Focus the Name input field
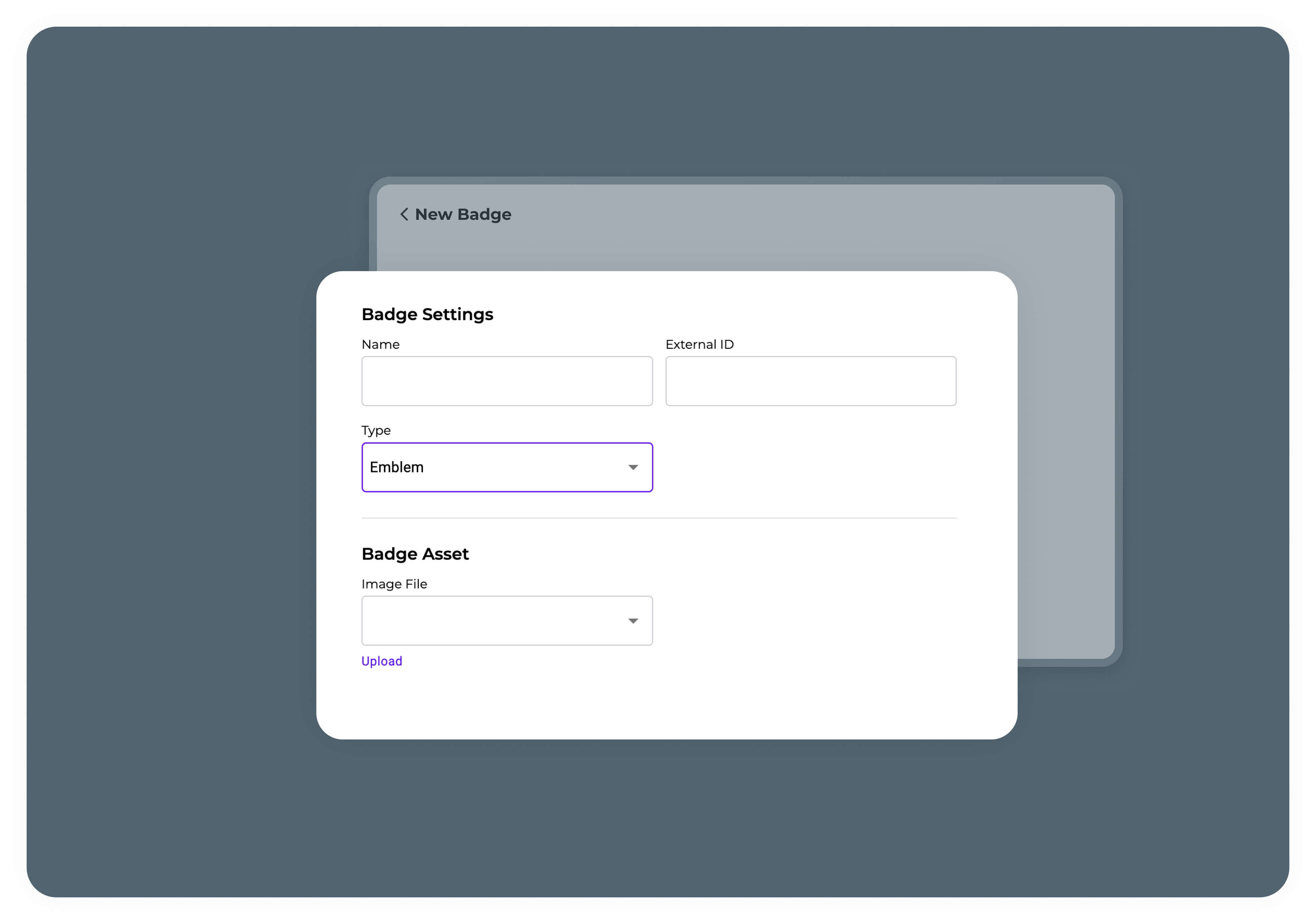This screenshot has width=1316, height=924. point(507,381)
